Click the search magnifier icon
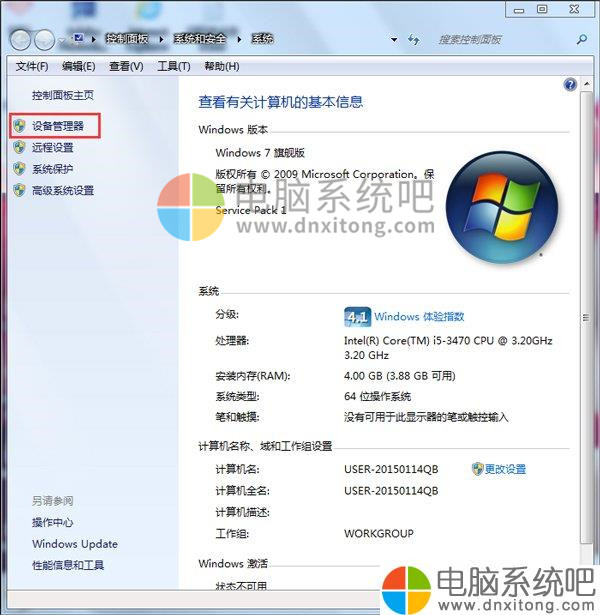The width and height of the screenshot is (600, 615). (x=582, y=39)
